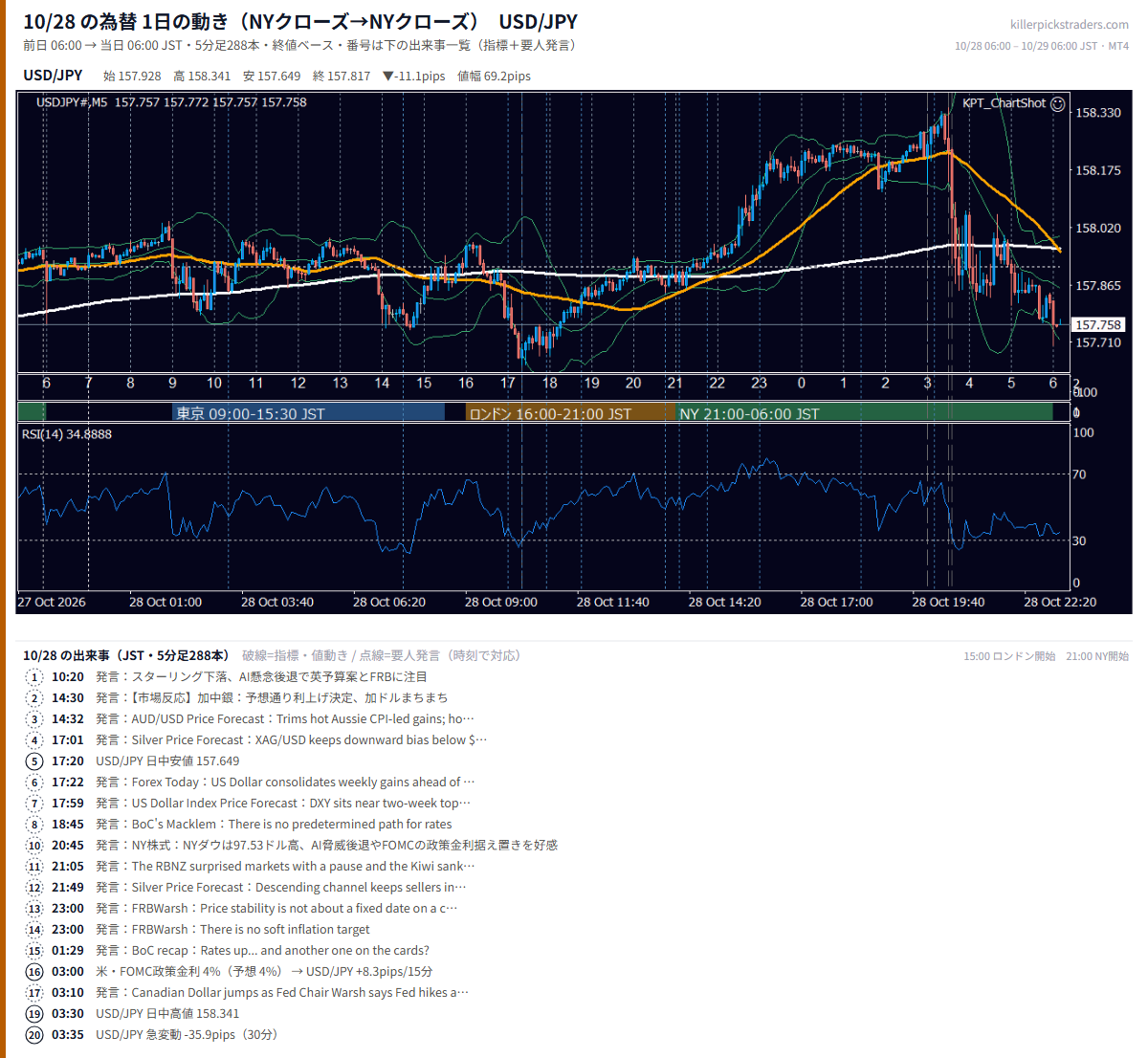Viewport: 1148px width, 1058px height.
Task: Click the RBNZ surprised markets event text
Action: 285,867
